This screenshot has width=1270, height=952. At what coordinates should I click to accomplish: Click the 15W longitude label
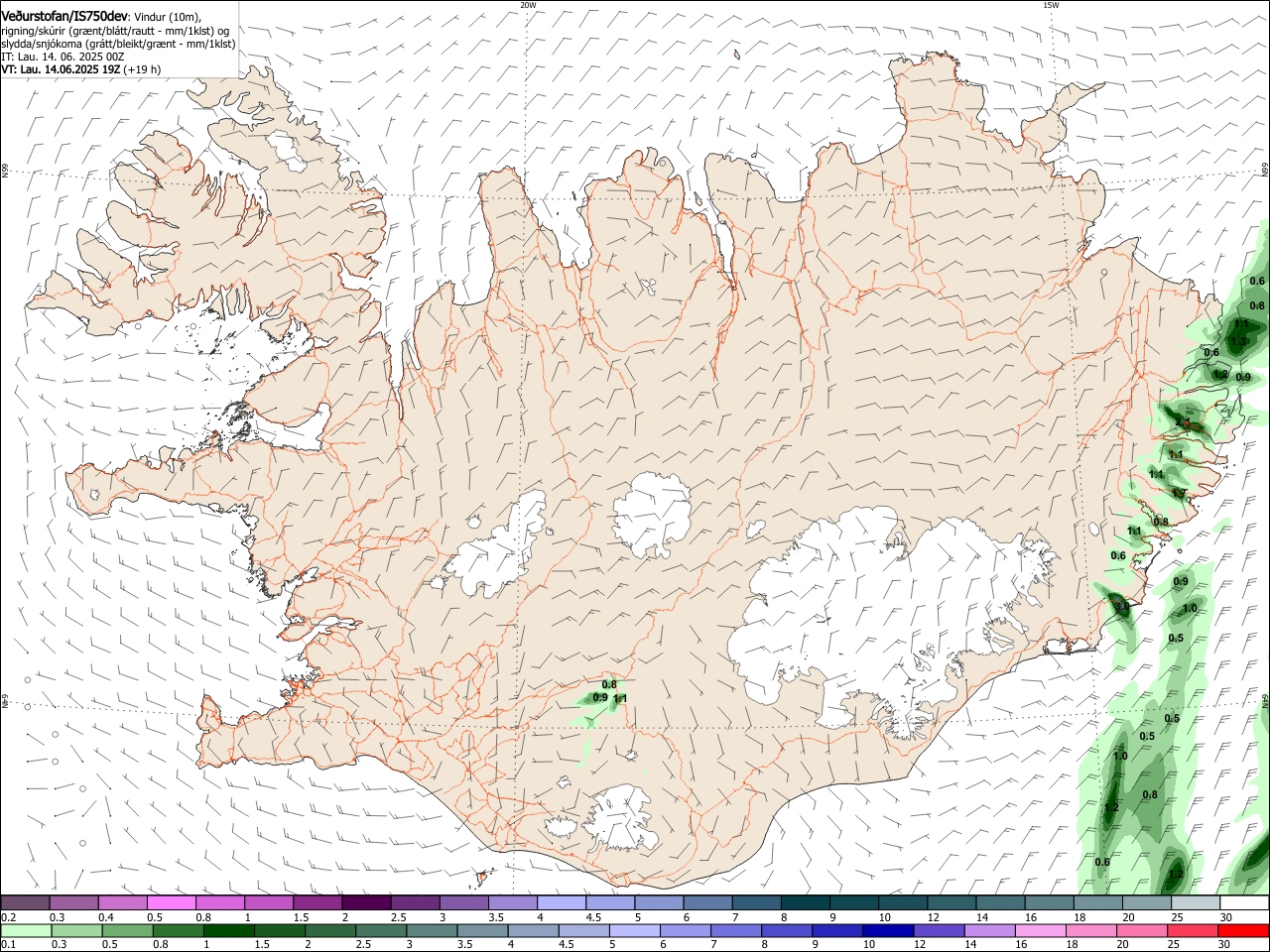(1051, 5)
